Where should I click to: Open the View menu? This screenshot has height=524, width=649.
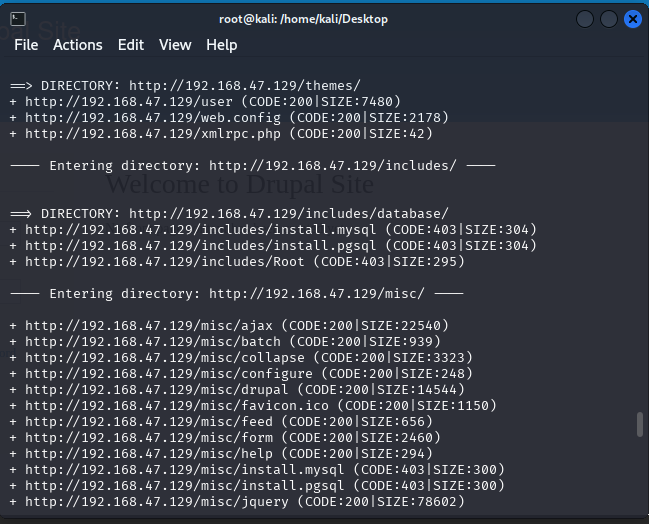pos(175,45)
